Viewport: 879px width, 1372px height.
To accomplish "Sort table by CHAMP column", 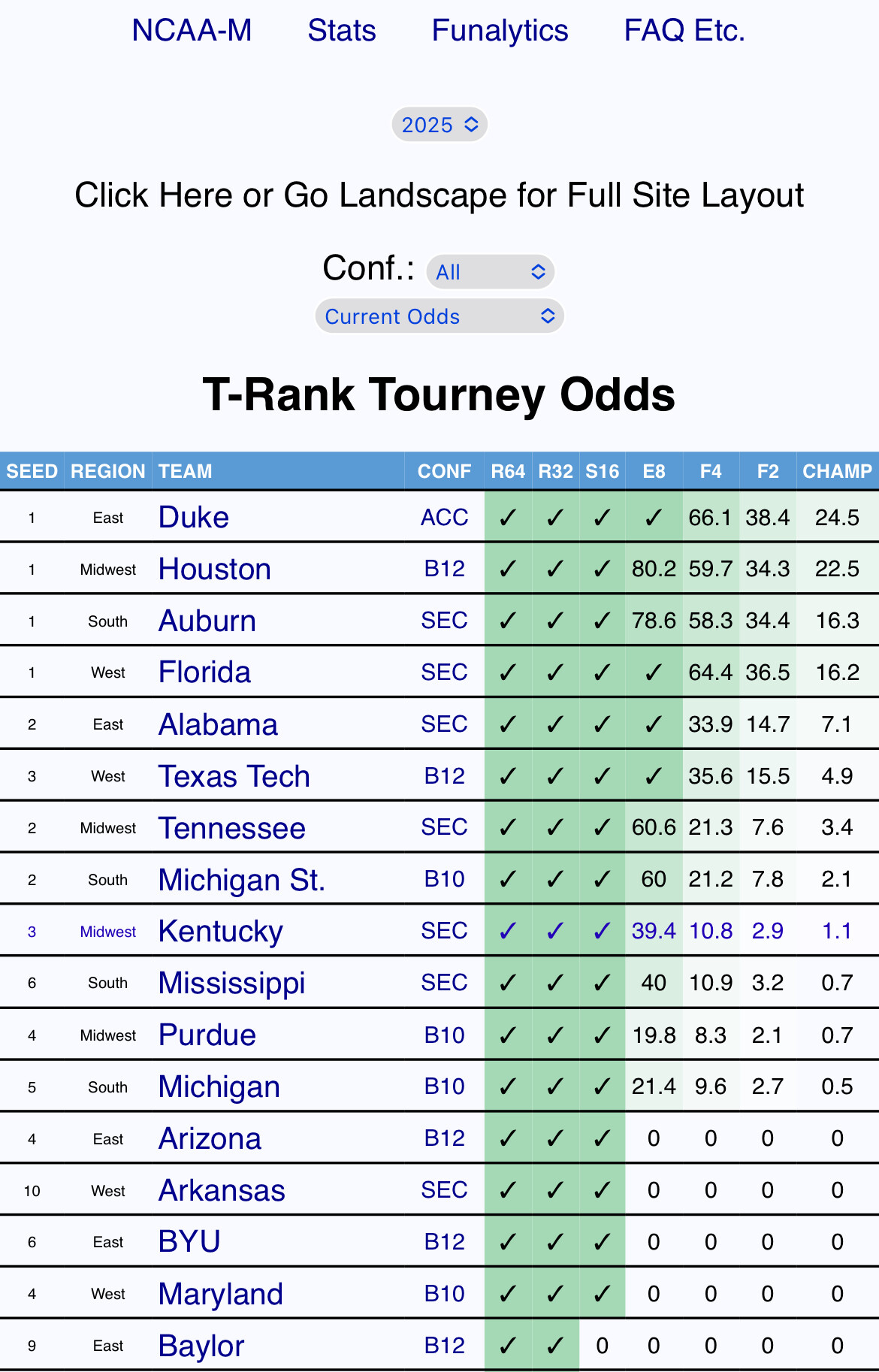I will [837, 471].
